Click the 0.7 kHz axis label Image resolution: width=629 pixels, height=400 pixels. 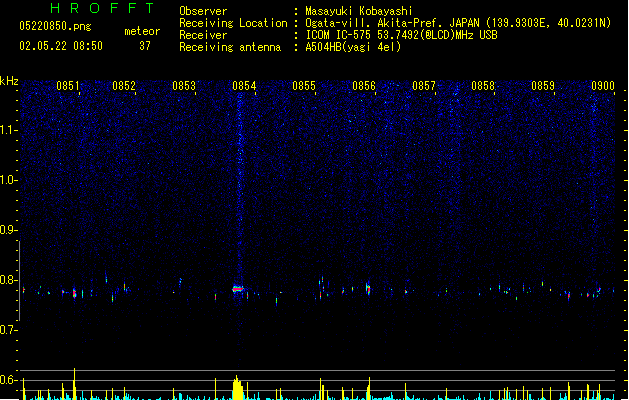[8, 330]
